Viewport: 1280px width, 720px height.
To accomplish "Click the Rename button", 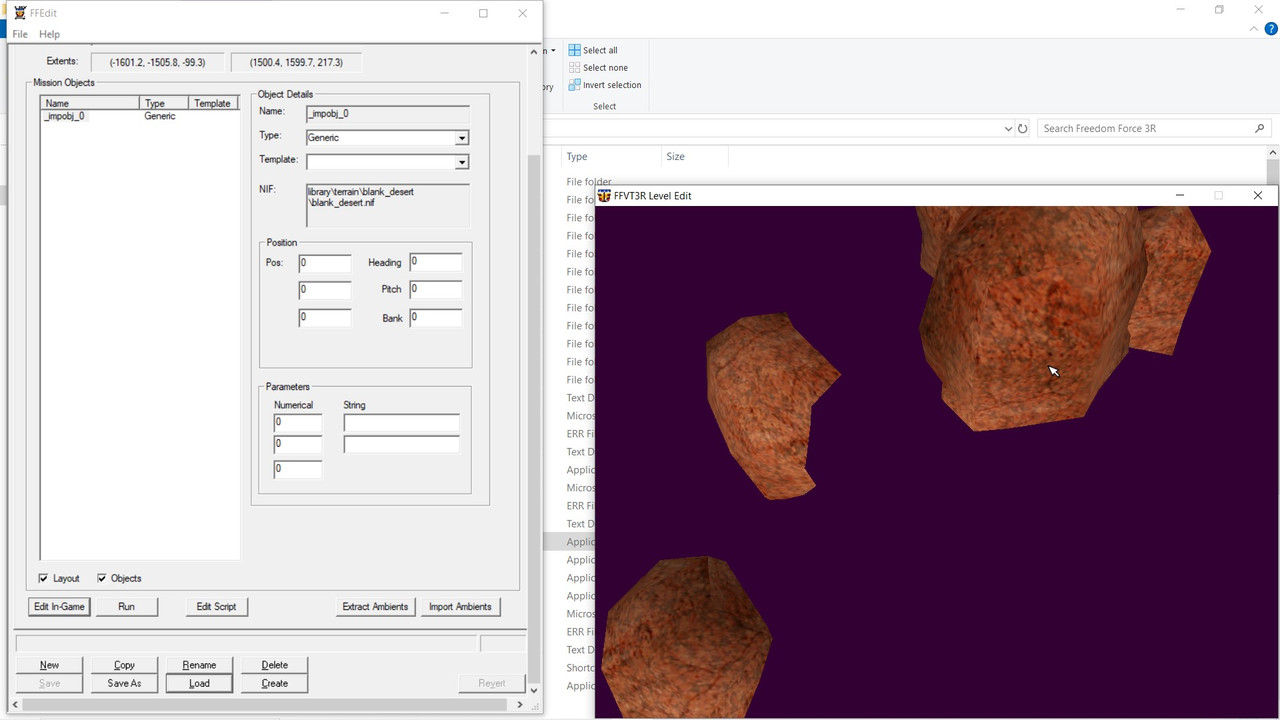I will [199, 665].
